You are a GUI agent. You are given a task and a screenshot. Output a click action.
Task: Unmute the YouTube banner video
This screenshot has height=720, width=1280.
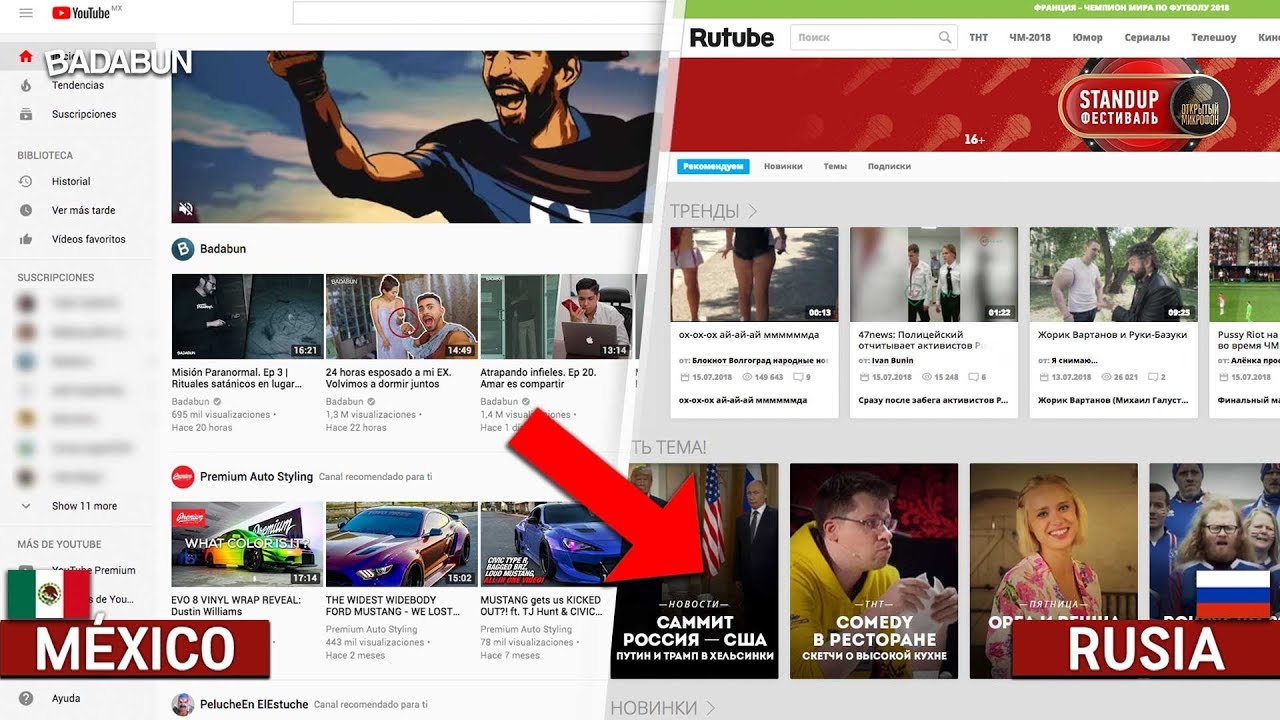(186, 209)
